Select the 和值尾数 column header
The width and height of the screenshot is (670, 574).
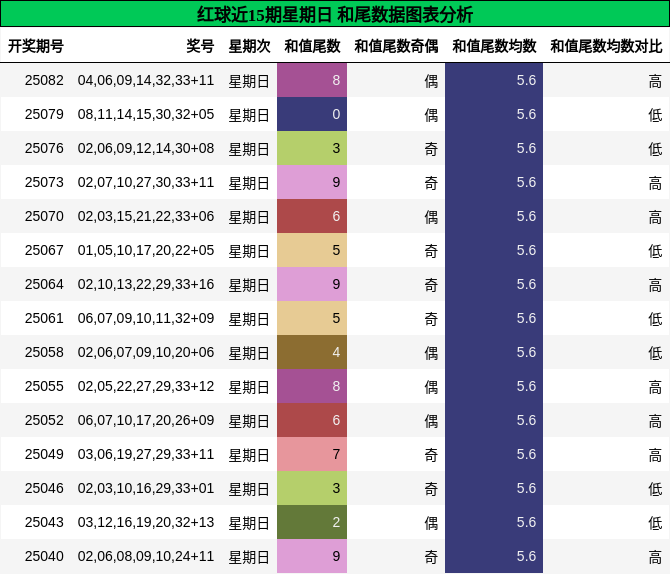[312, 46]
